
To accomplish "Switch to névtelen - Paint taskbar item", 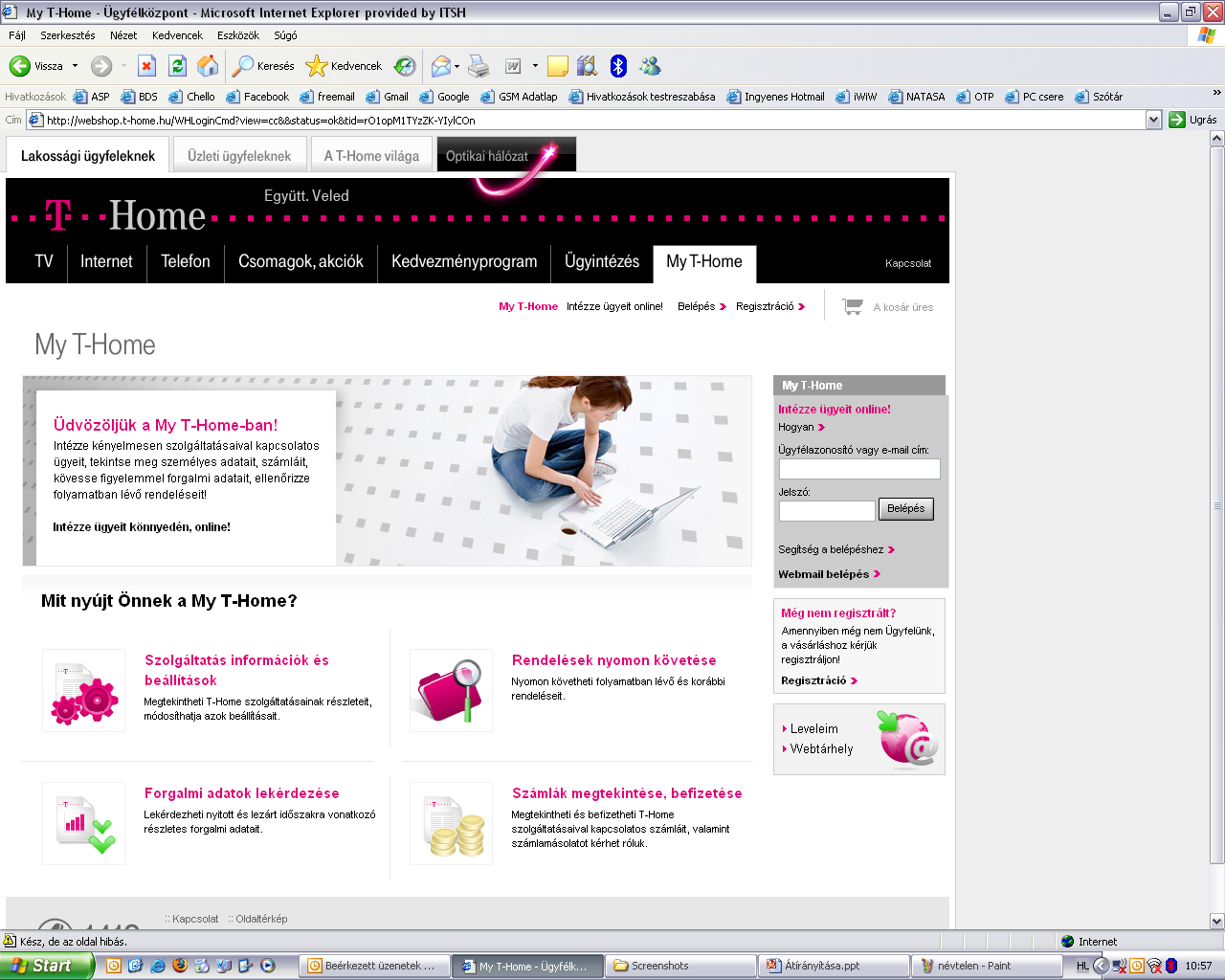I will point(986,966).
